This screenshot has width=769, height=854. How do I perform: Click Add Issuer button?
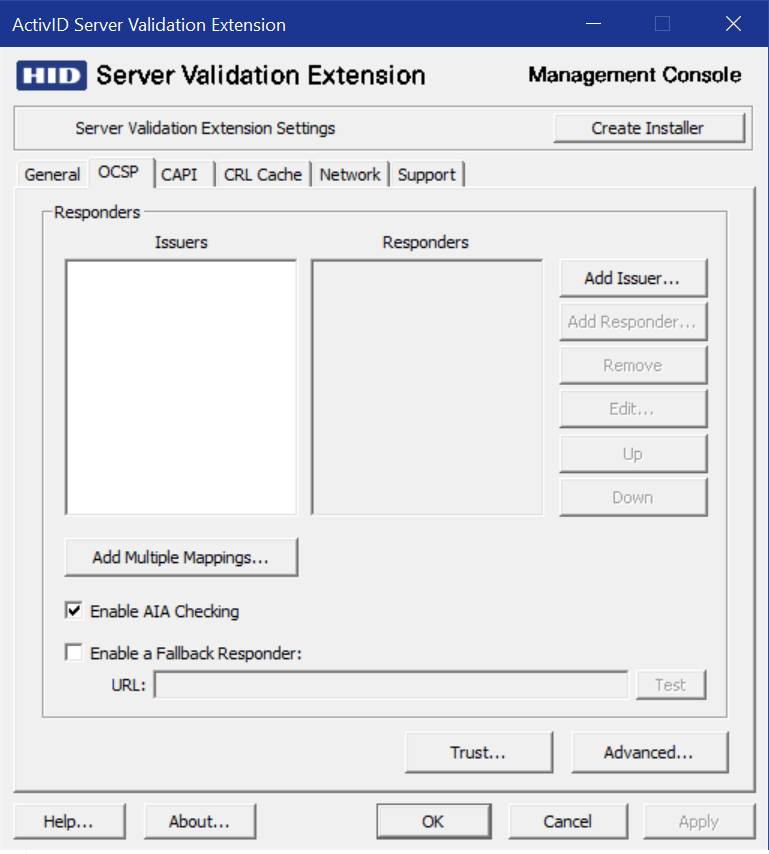[x=633, y=278]
